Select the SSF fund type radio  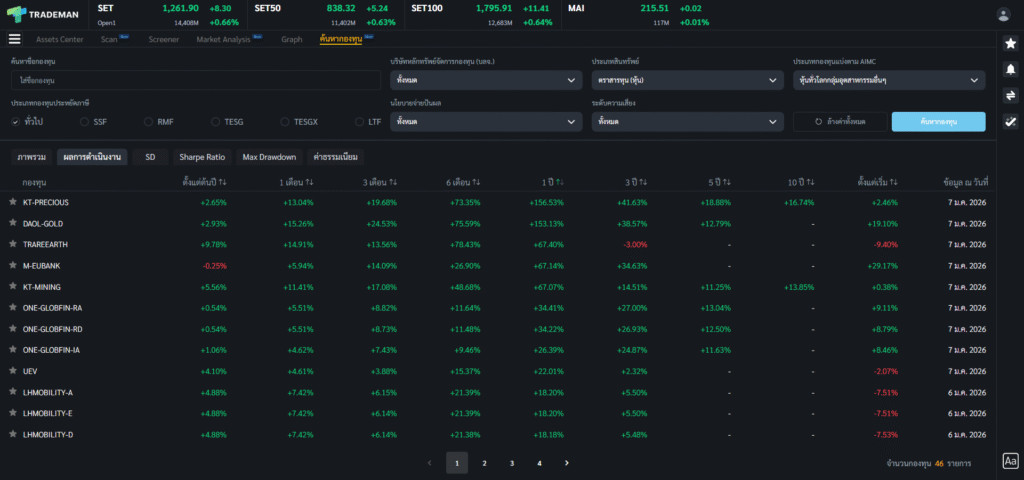pos(85,121)
